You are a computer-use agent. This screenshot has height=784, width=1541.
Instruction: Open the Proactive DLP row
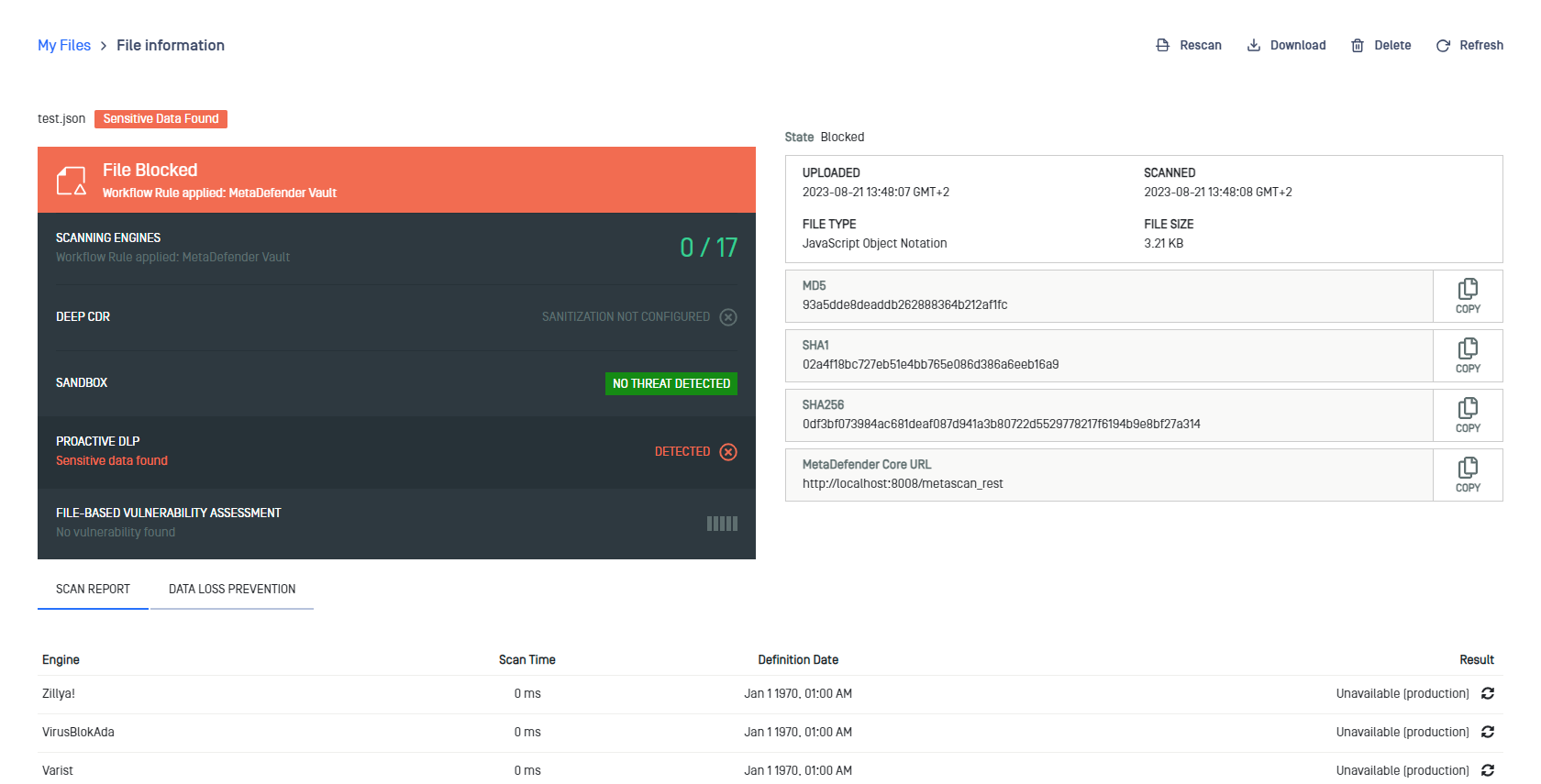[x=396, y=452]
